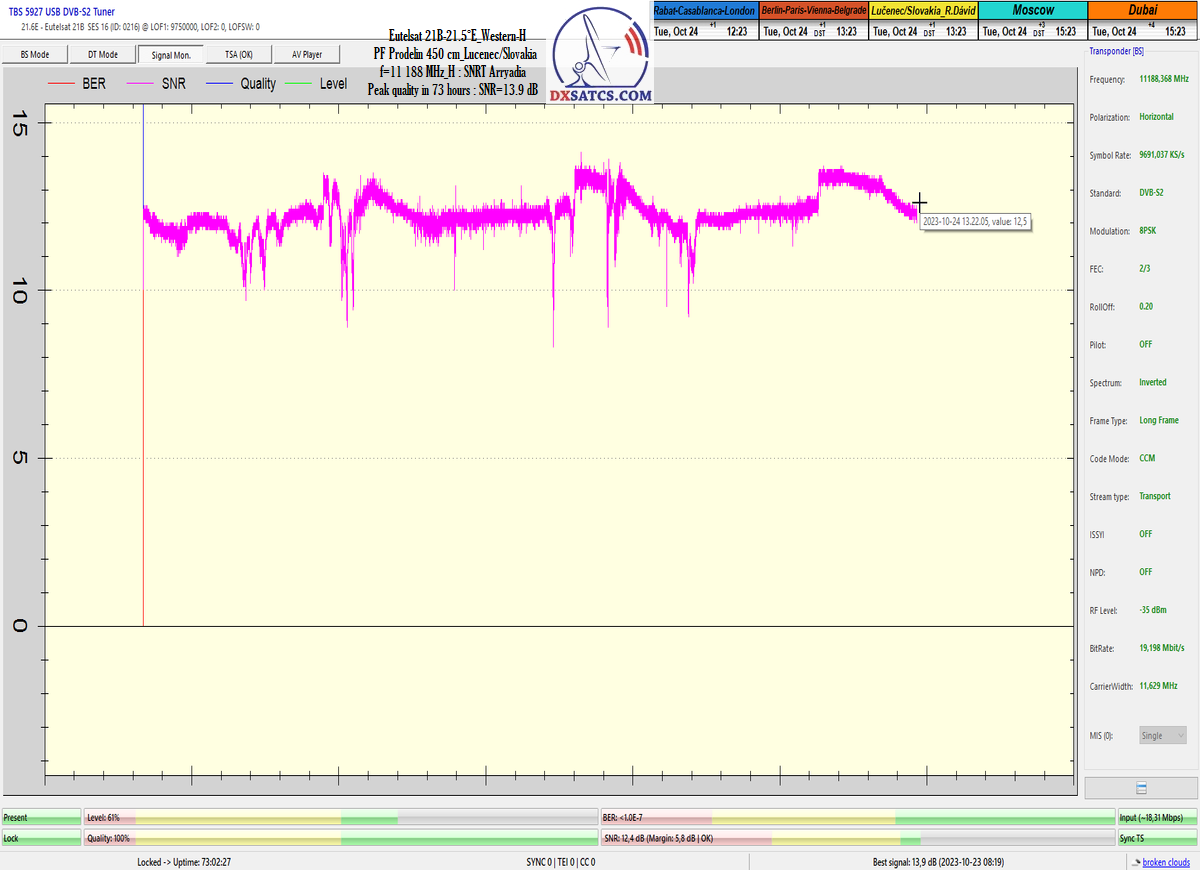1200x870 pixels.
Task: Switch to BS Mode tab
Action: tap(35, 55)
